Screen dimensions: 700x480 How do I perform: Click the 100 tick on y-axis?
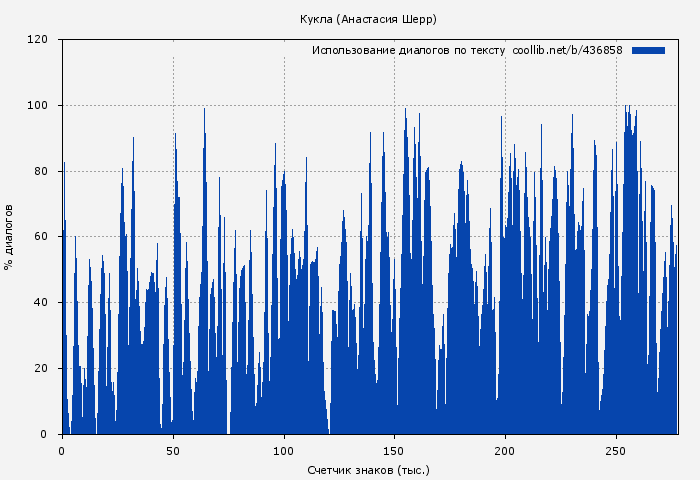38,105
